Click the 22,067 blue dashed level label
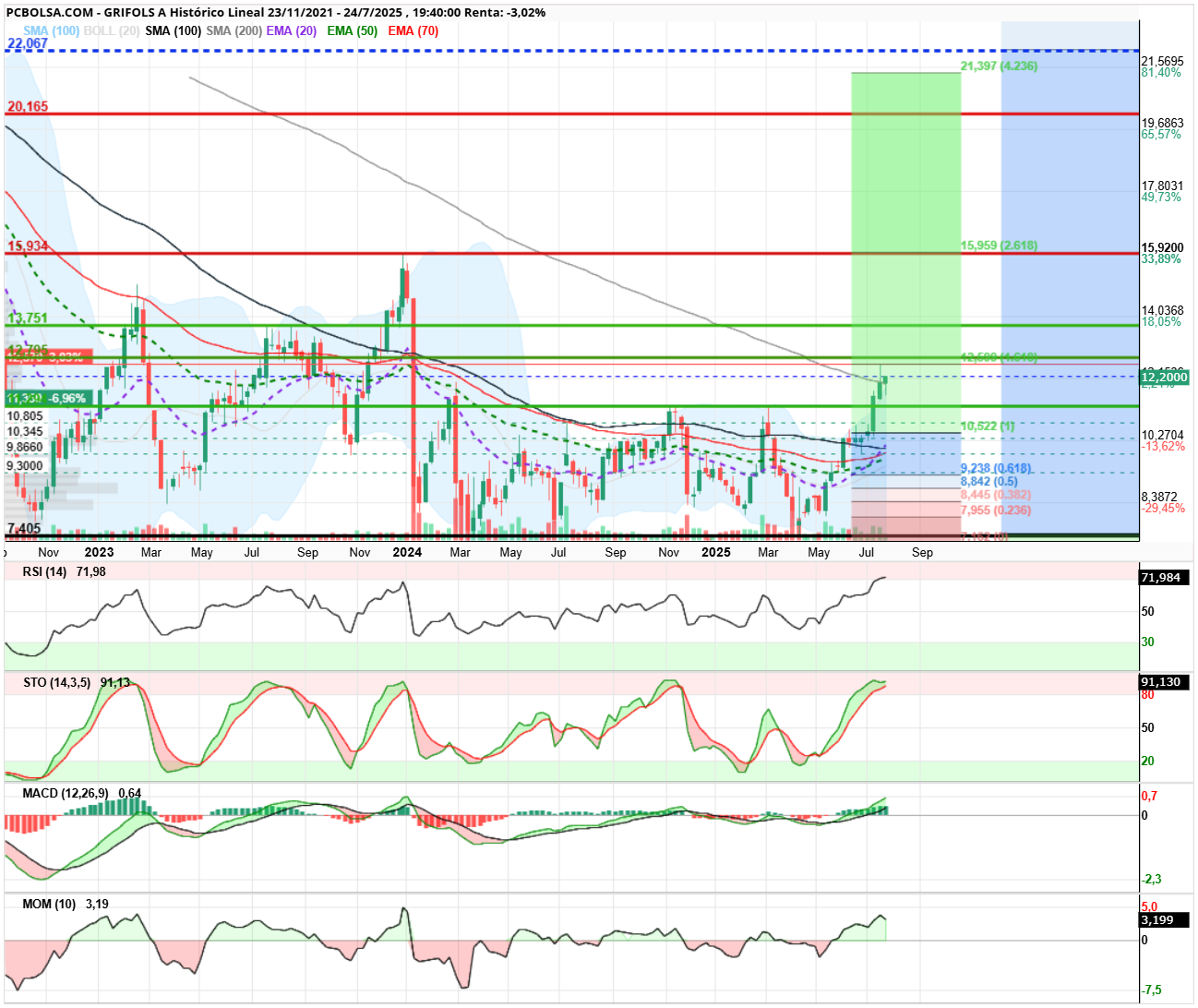Viewport: 1198px width, 1008px height. coord(28,43)
